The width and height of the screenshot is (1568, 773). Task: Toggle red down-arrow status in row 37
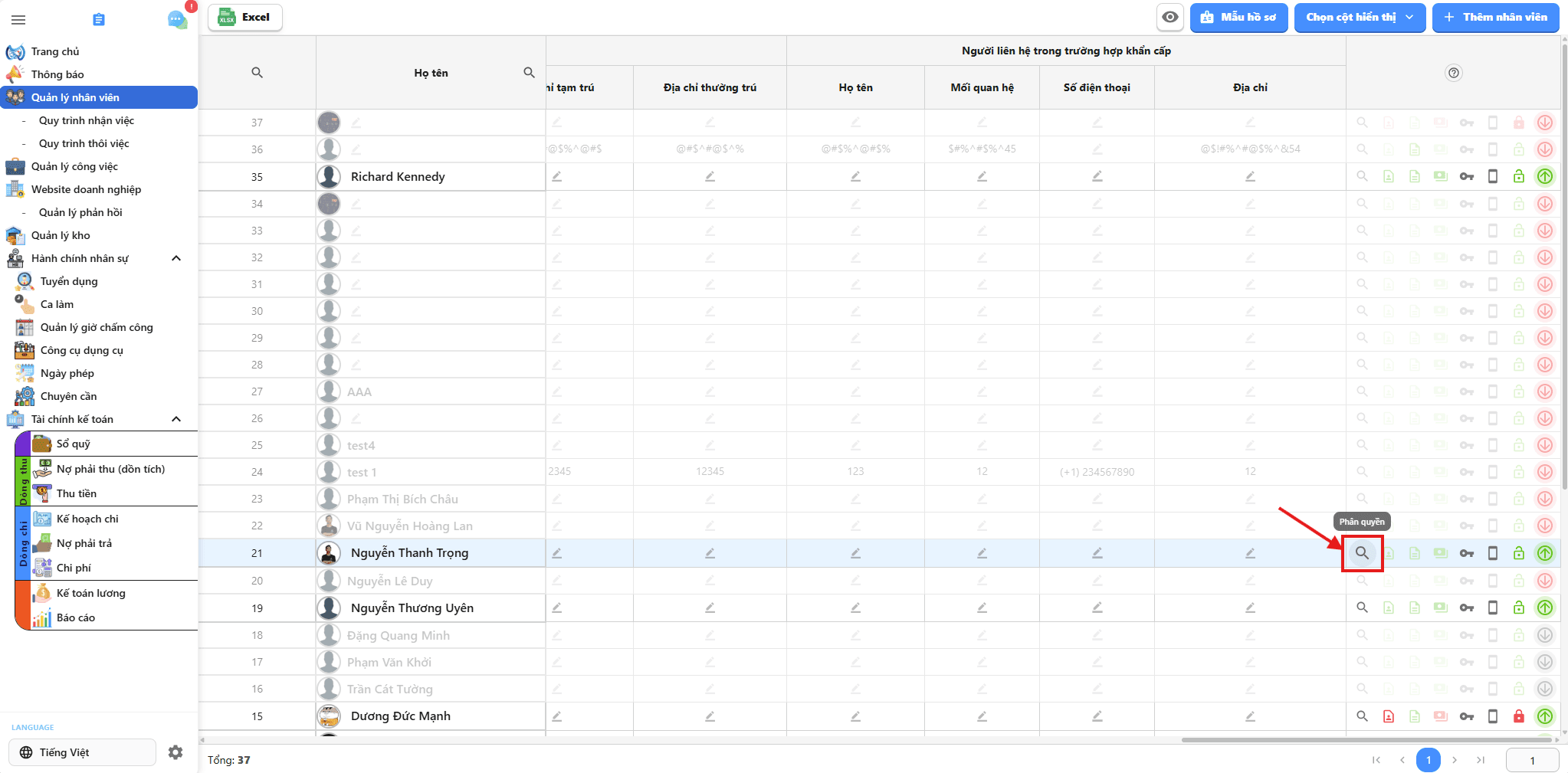tap(1545, 123)
